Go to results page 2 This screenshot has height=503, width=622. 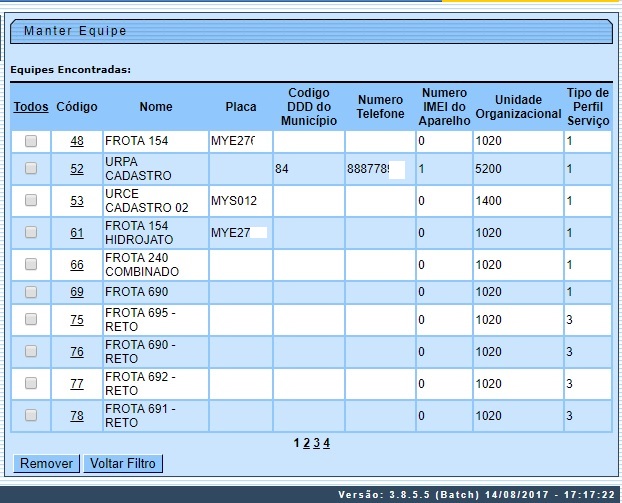306,443
